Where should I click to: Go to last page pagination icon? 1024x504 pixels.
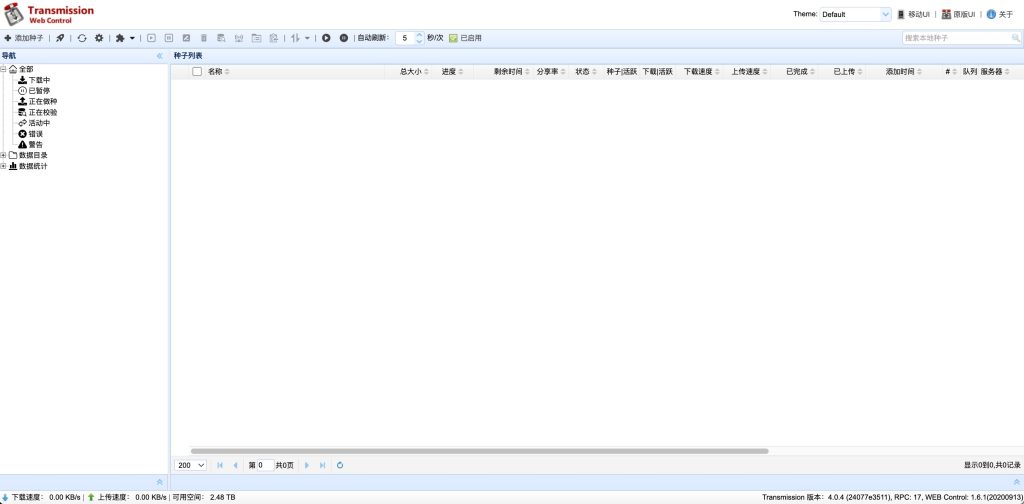click(323, 465)
